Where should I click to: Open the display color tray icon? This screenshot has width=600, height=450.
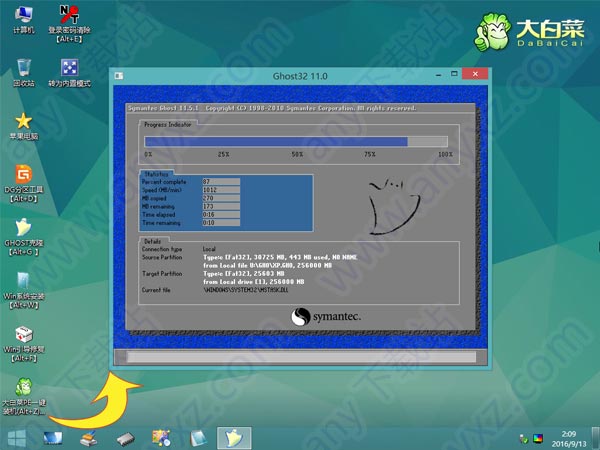coord(538,439)
